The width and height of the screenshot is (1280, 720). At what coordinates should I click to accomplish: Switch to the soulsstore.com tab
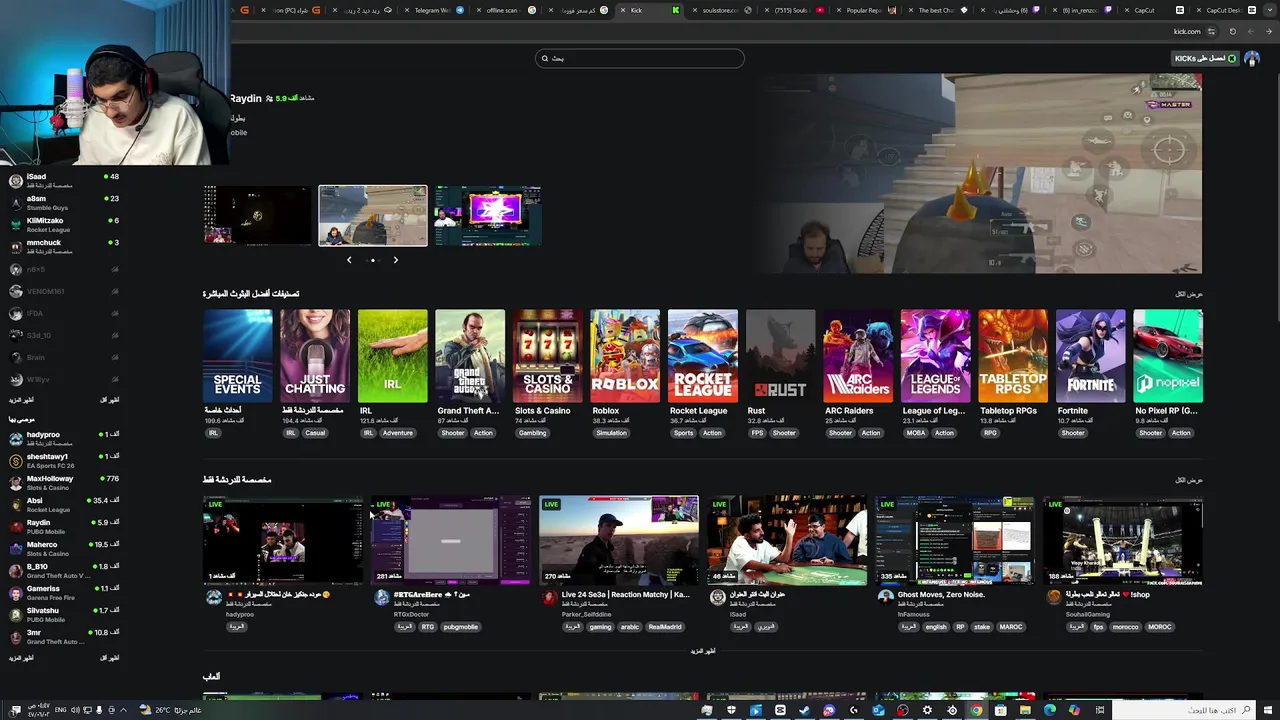click(722, 10)
